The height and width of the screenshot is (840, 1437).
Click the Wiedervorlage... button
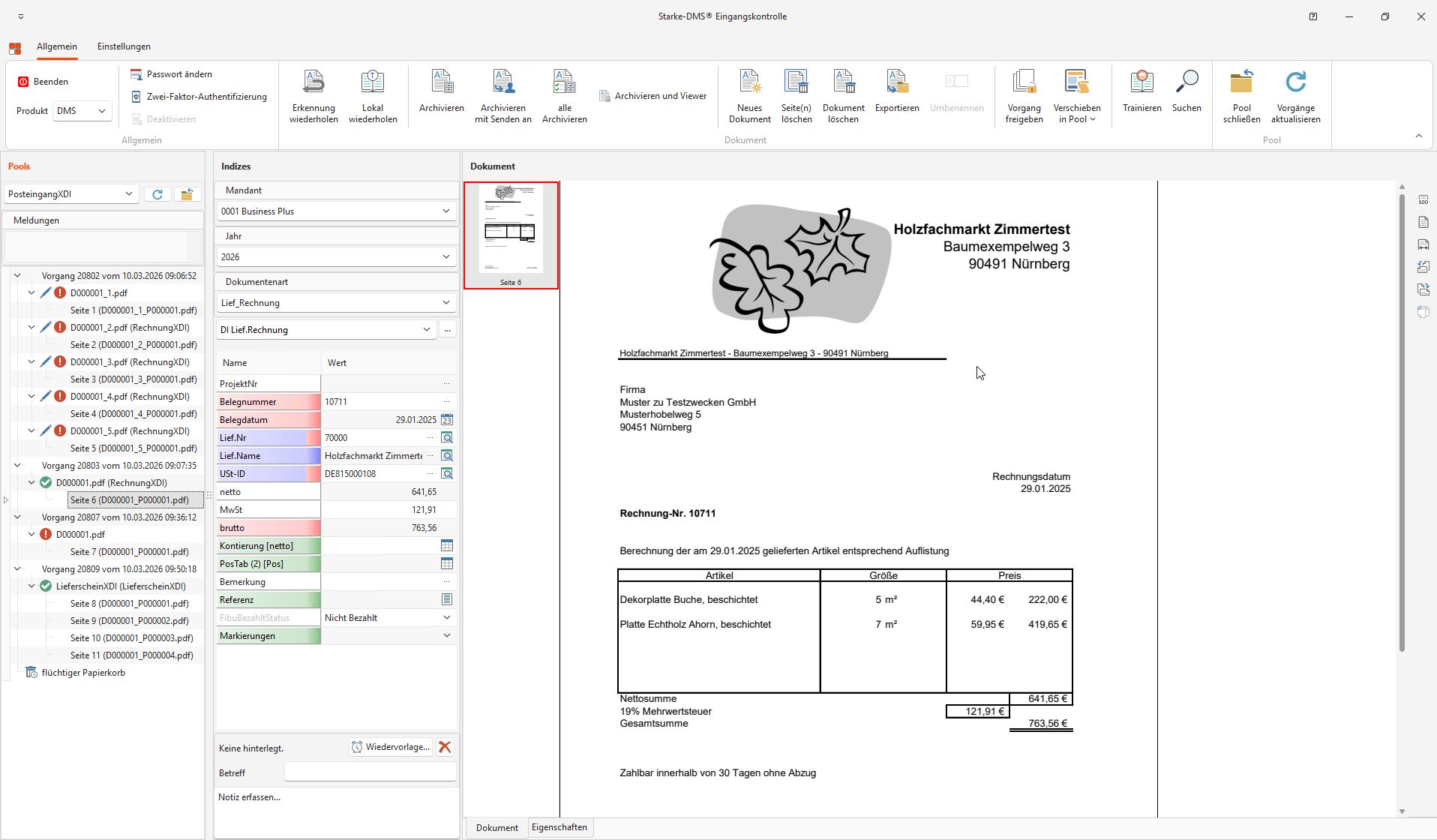[390, 747]
